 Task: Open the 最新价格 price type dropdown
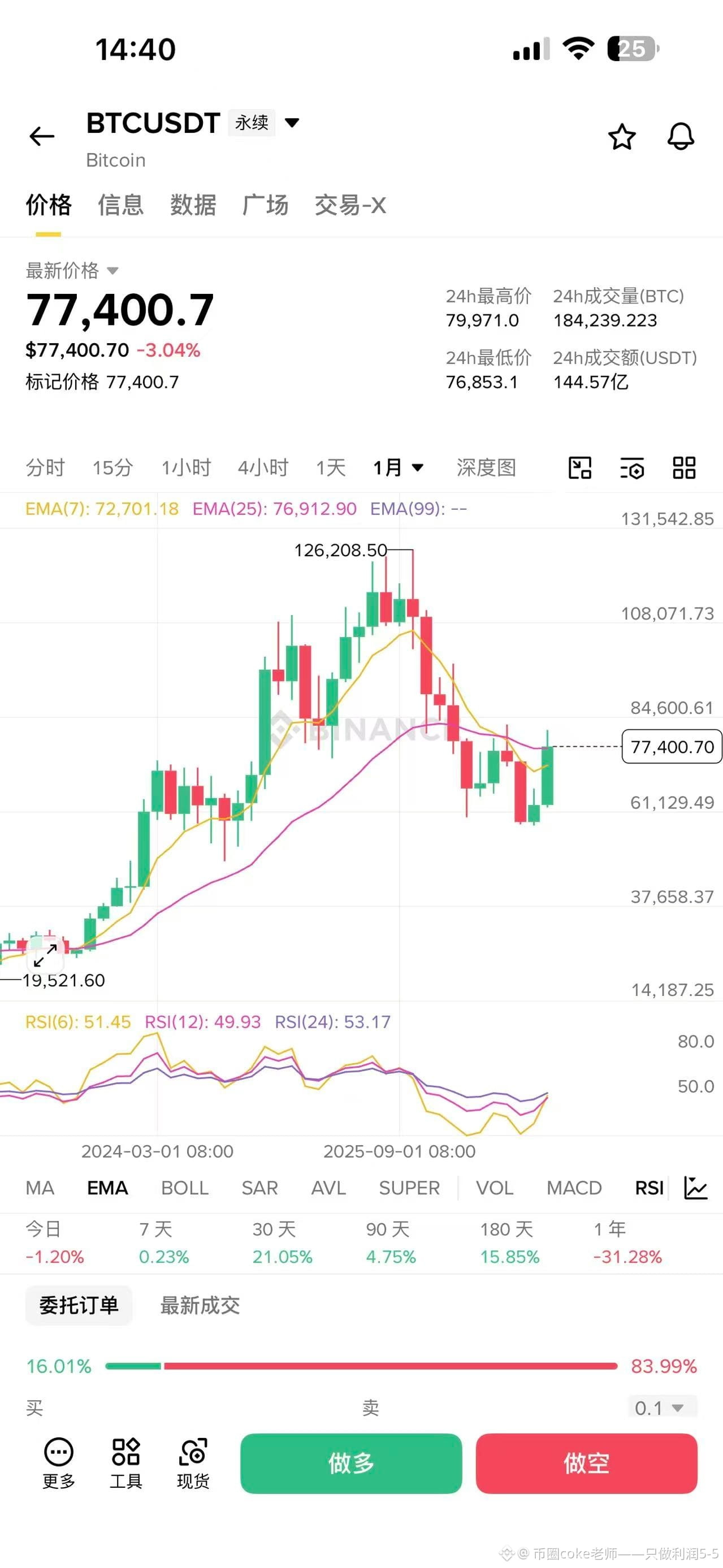tap(72, 270)
